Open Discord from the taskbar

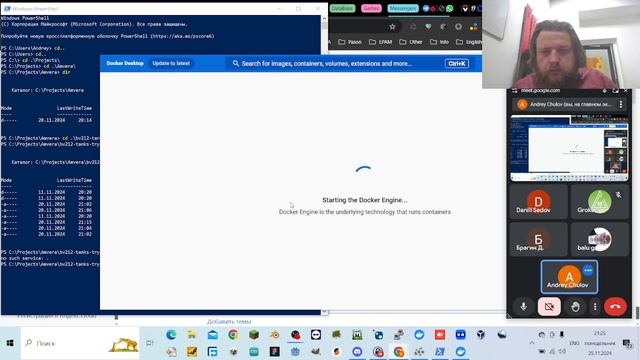(x=357, y=351)
